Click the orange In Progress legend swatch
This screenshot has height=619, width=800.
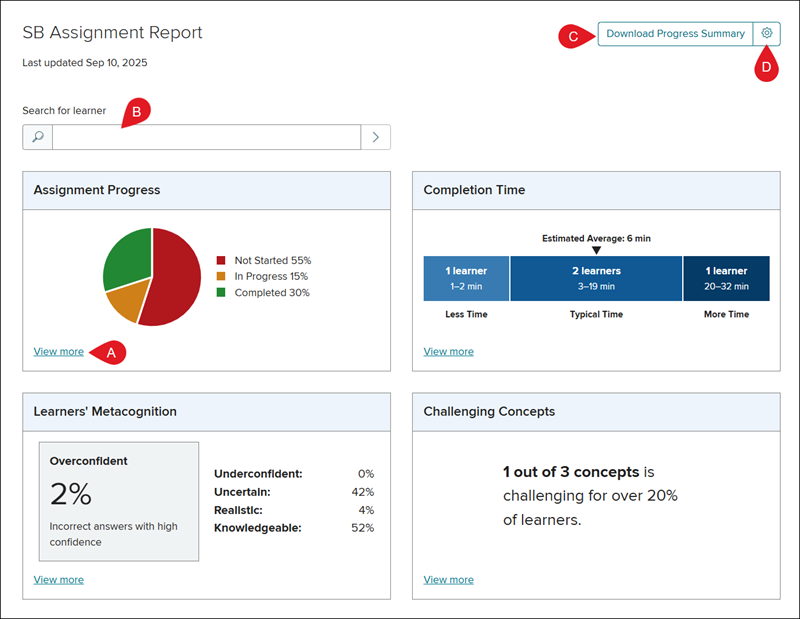point(222,276)
